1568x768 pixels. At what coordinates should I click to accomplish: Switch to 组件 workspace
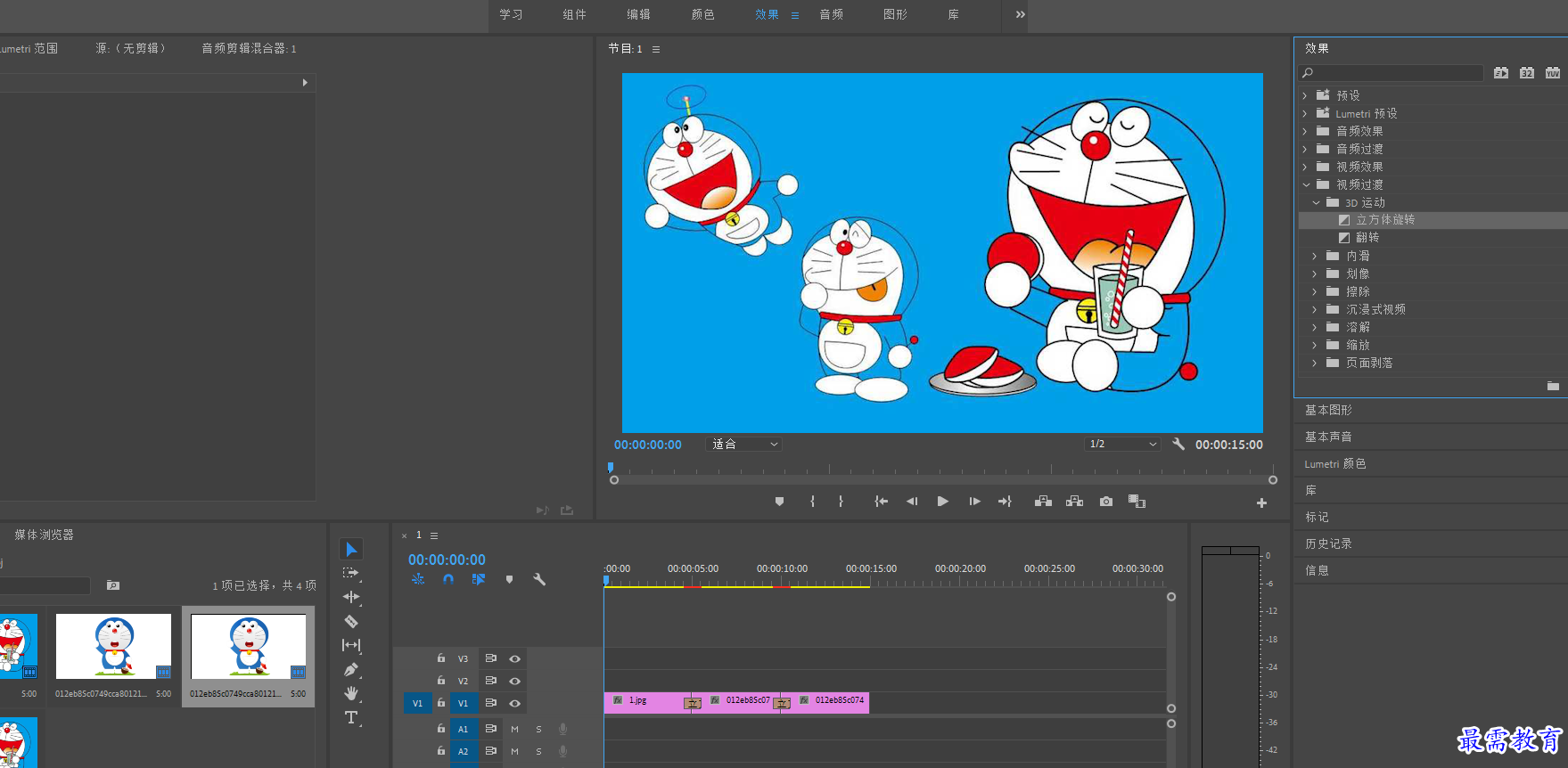(x=575, y=14)
